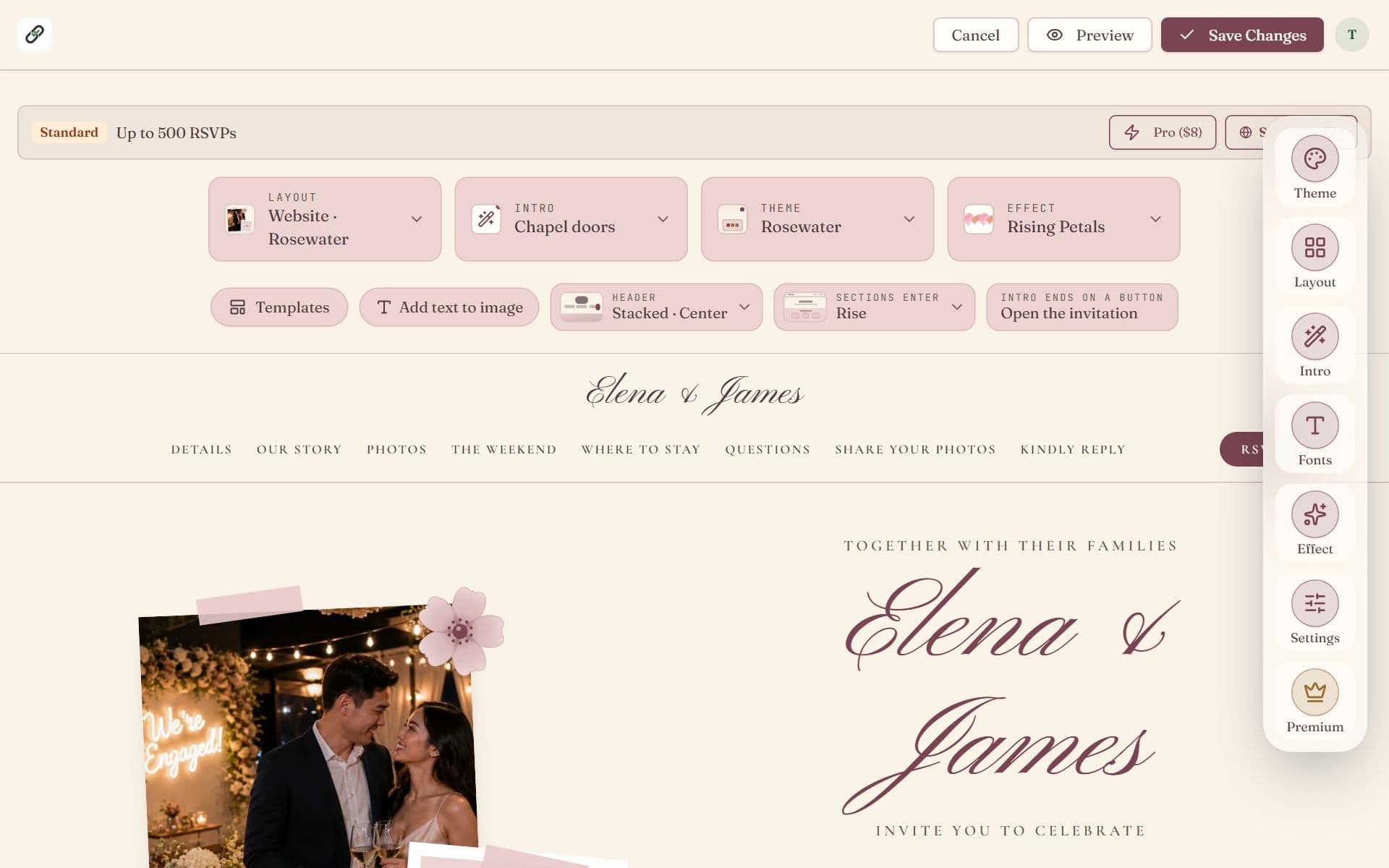
Task: Open the Fonts icon in side panel
Action: click(x=1314, y=425)
